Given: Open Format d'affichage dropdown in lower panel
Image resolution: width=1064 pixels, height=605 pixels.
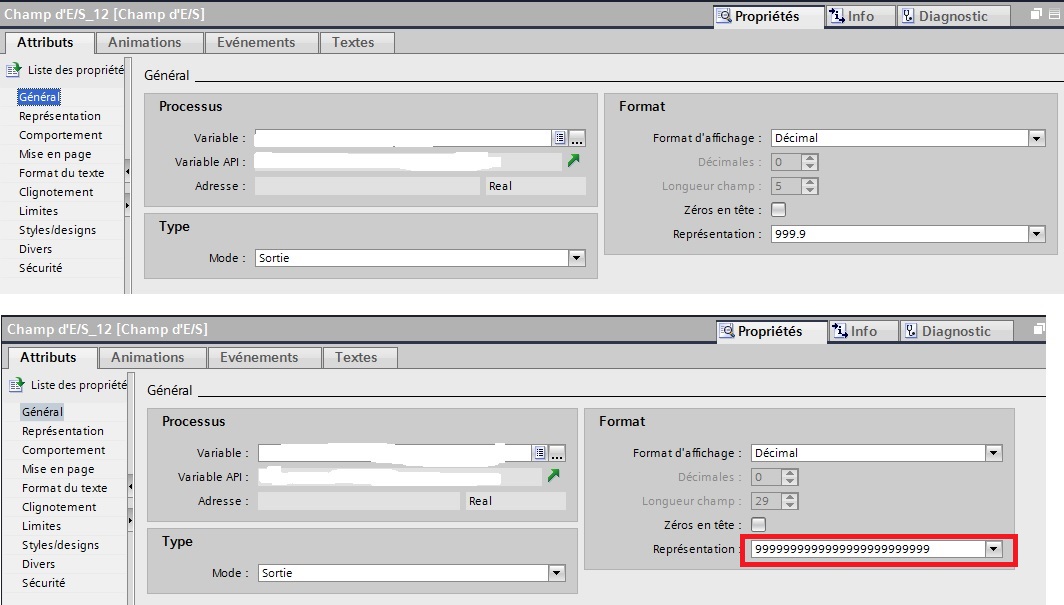Looking at the screenshot, I should [x=993, y=453].
